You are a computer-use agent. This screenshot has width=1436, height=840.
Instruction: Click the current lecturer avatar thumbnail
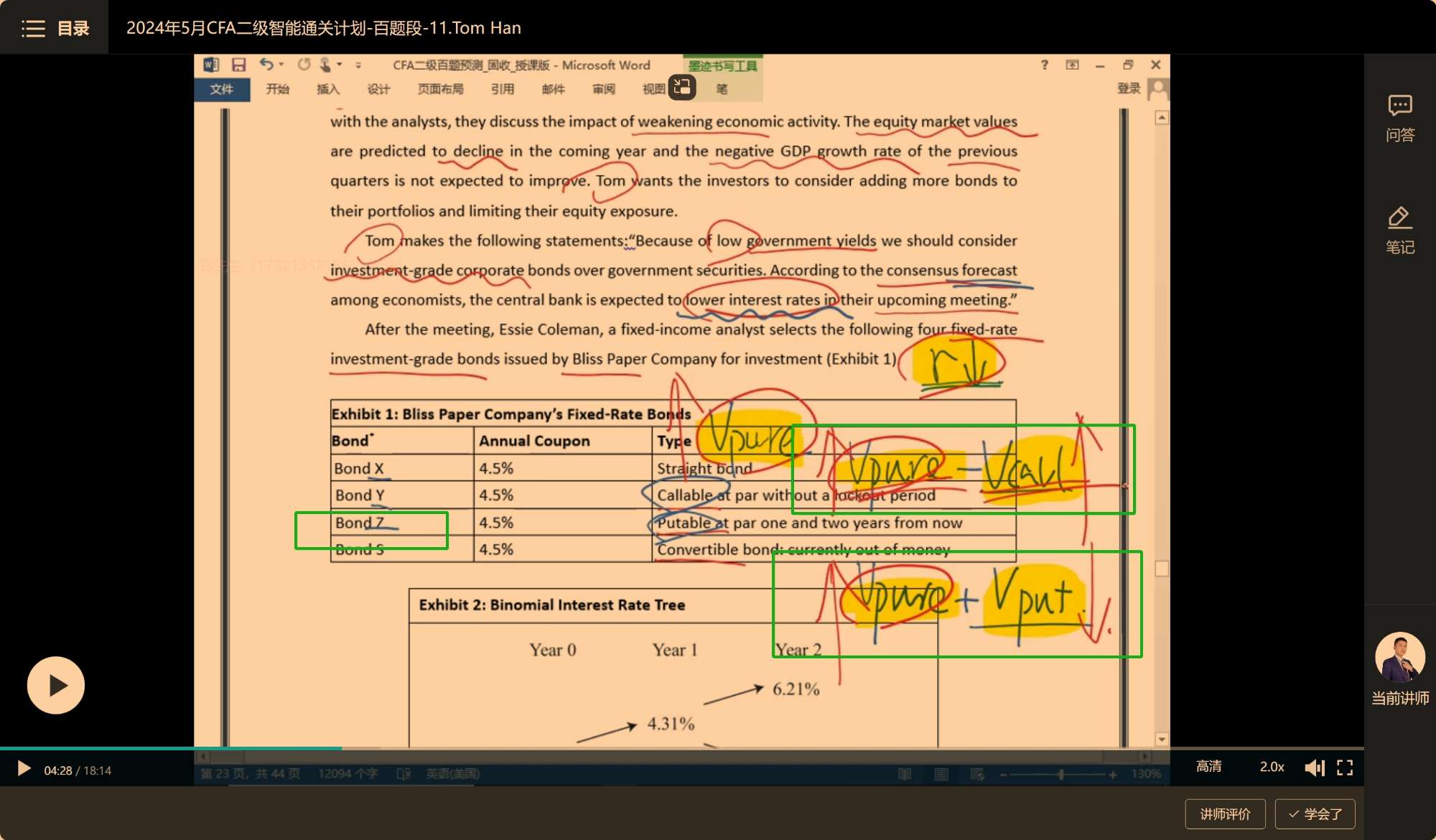pyautogui.click(x=1399, y=657)
